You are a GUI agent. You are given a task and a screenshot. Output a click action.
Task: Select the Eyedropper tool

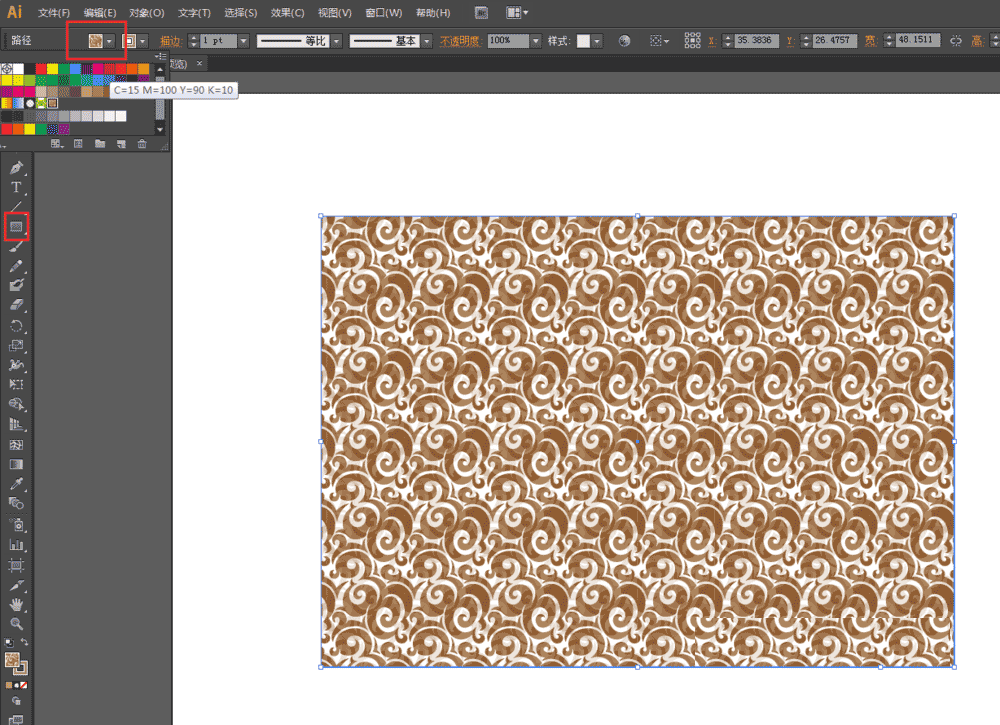(x=16, y=484)
